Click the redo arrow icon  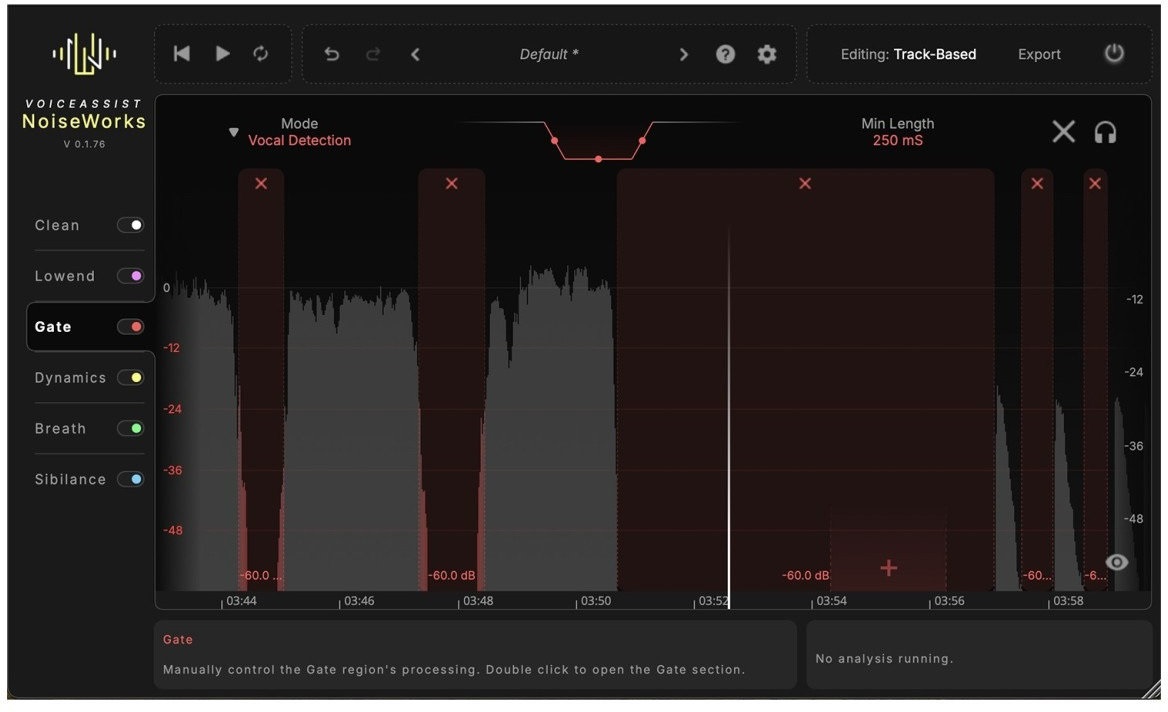(373, 54)
